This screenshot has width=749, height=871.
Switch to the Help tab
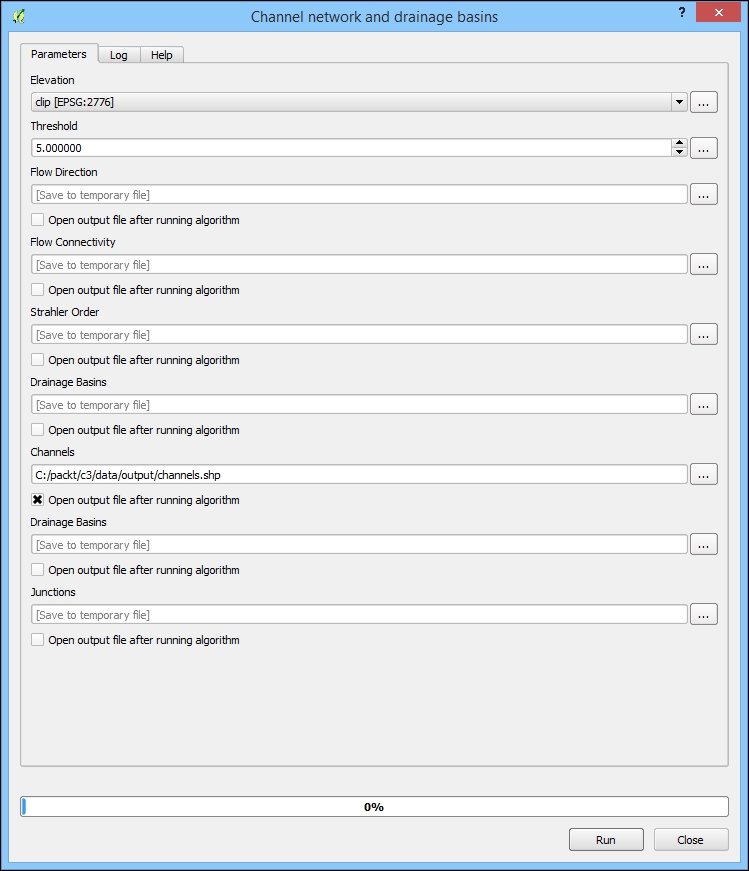161,55
